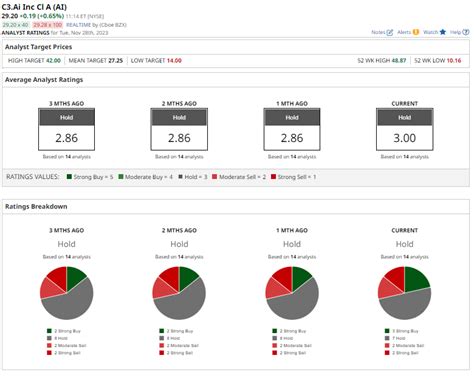This screenshot has width=474, height=378.
Task: Click the Moderate Sell legend swatch in Ratings Values
Action: pos(214,177)
